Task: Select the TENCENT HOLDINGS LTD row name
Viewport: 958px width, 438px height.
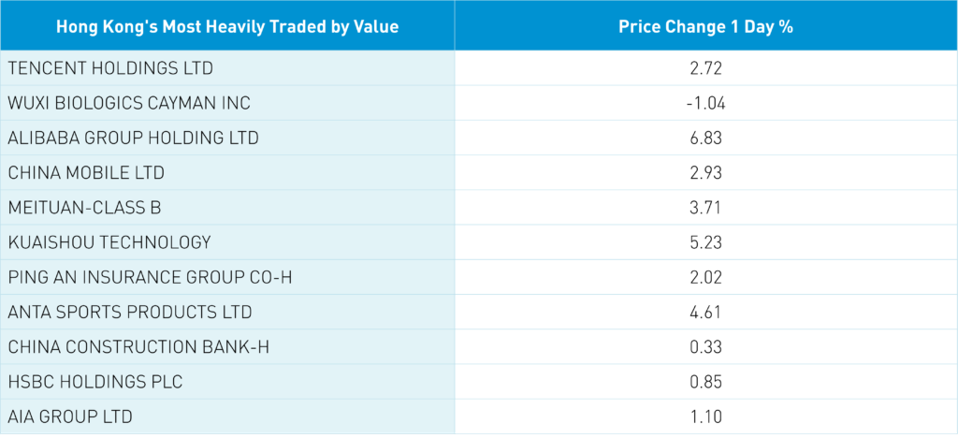Action: (110, 69)
